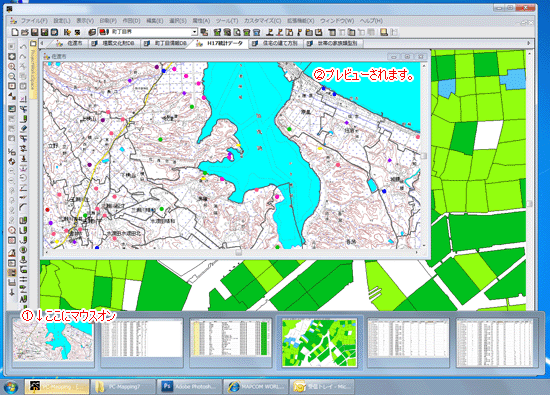The height and width of the screenshot is (395, 550).
Task: Select the 佐渡市 map preview thumbnail
Action: tap(53, 342)
